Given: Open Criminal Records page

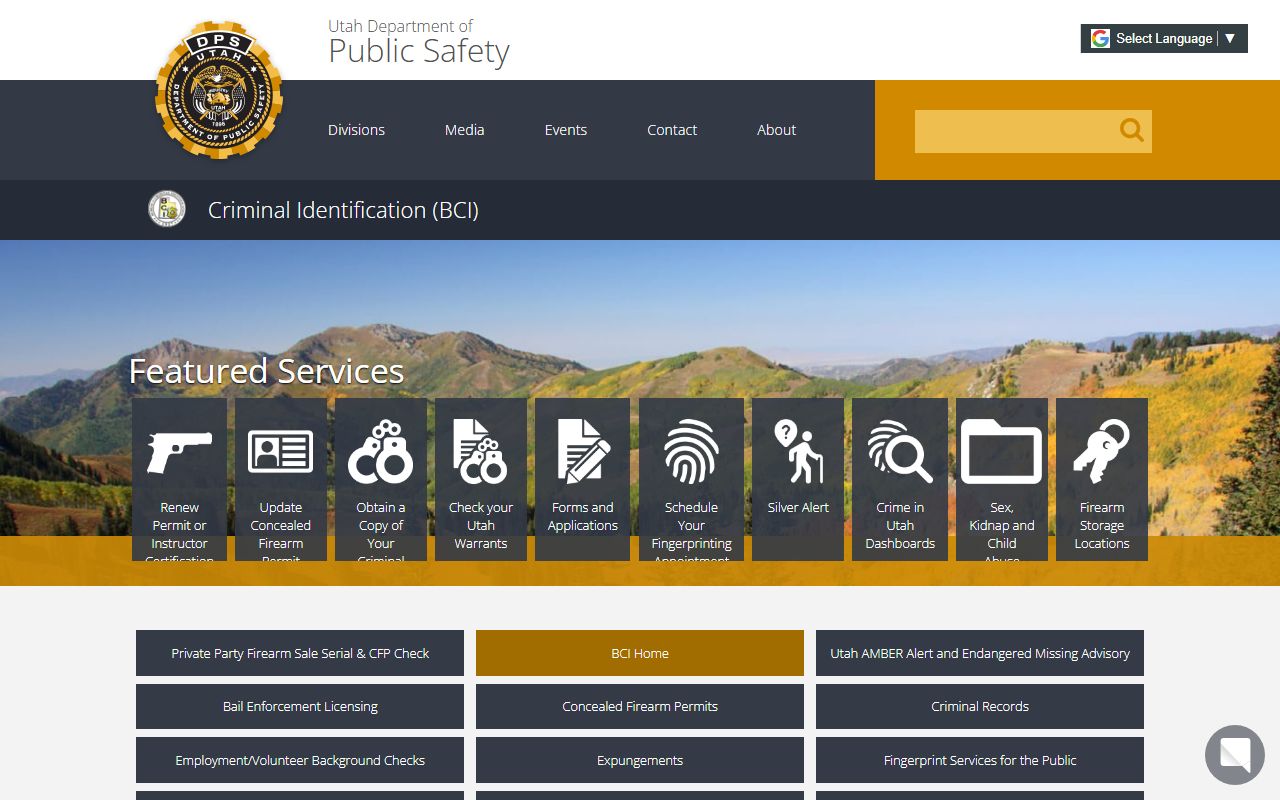Looking at the screenshot, I should click(980, 706).
